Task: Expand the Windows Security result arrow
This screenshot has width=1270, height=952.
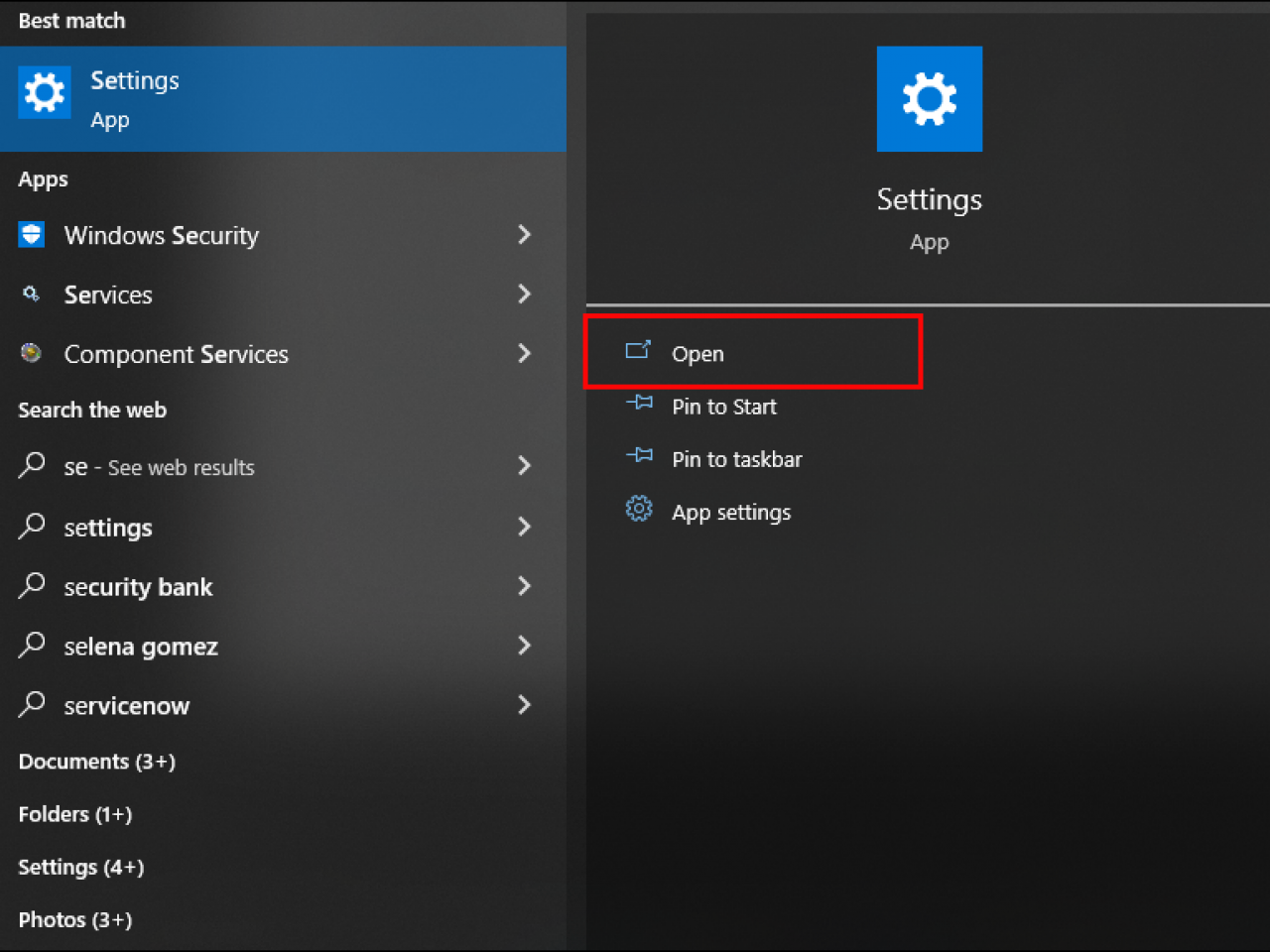Action: [x=525, y=235]
